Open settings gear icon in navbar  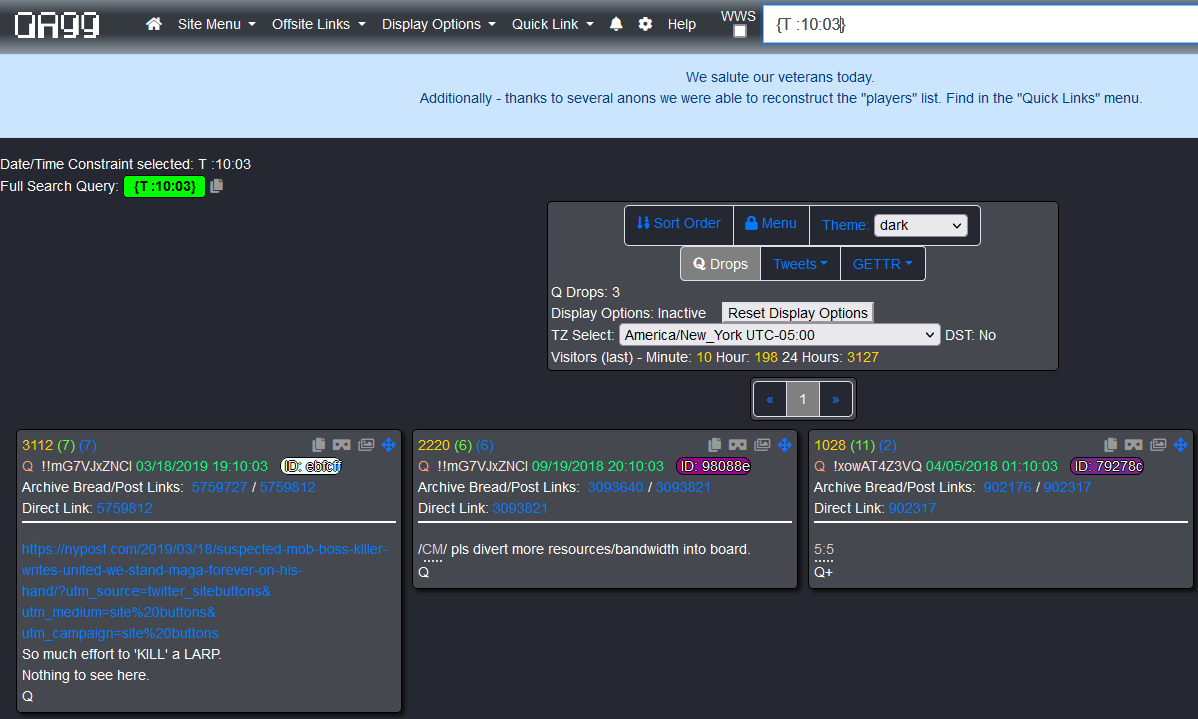click(x=645, y=24)
